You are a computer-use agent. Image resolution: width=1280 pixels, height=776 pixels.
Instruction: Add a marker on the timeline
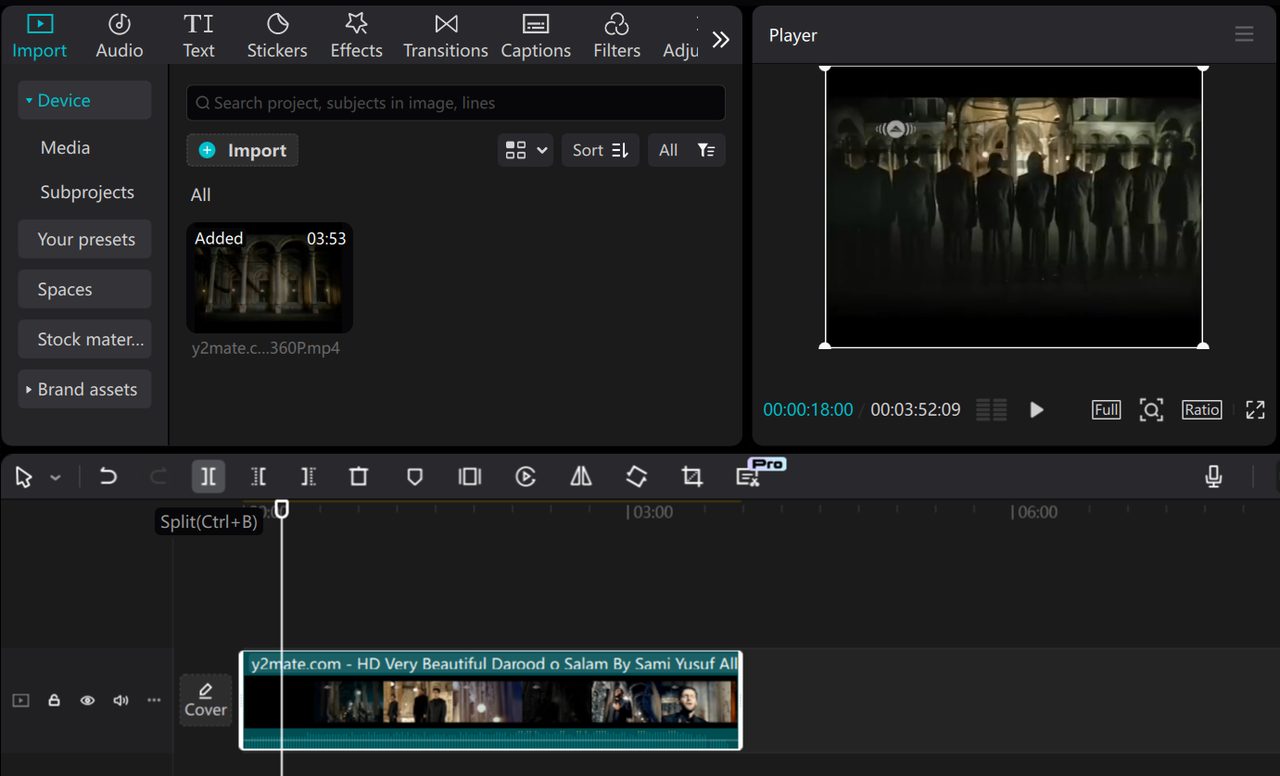click(x=415, y=477)
